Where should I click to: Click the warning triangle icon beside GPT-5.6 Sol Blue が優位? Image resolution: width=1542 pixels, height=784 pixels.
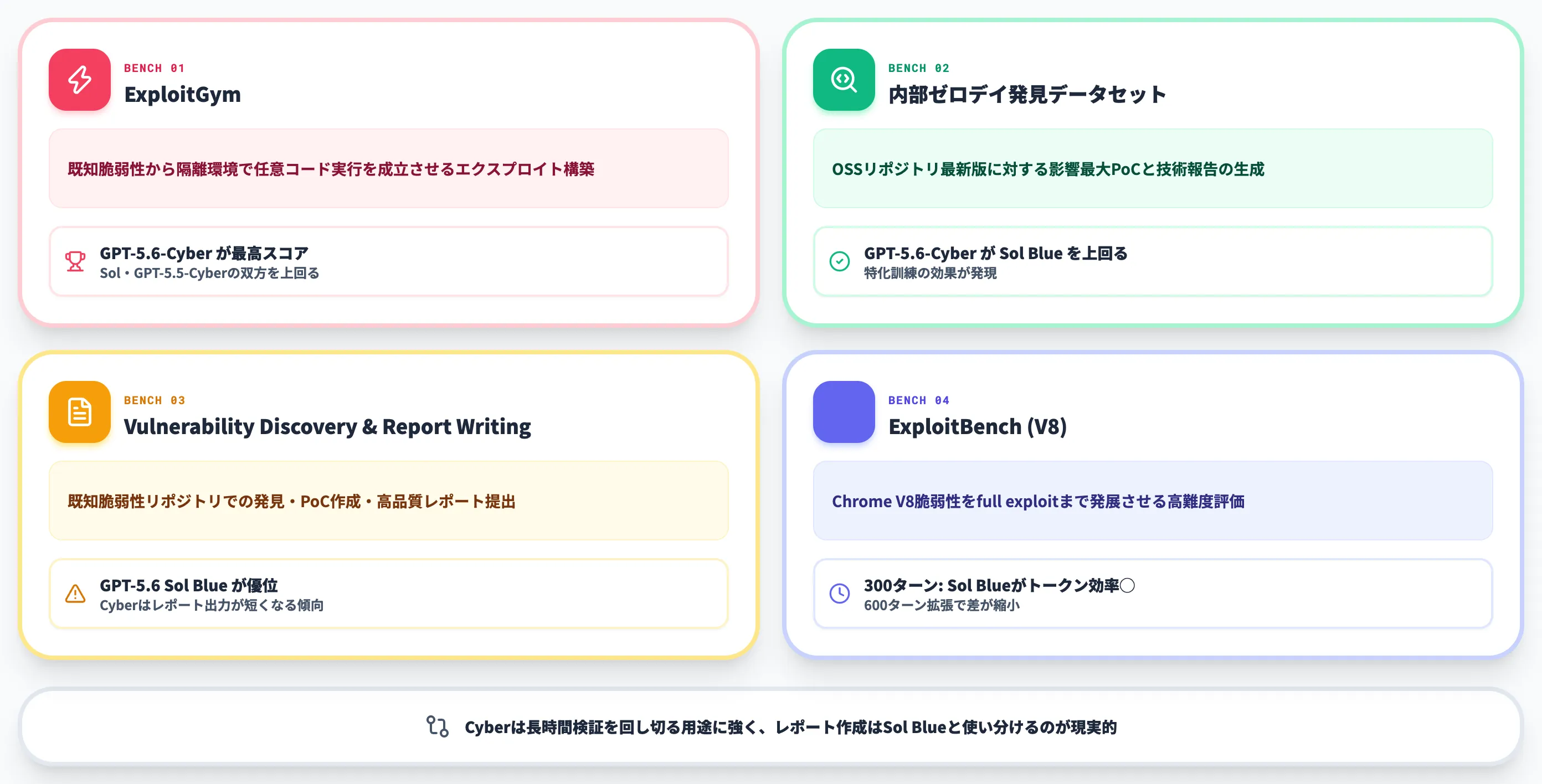(75, 594)
